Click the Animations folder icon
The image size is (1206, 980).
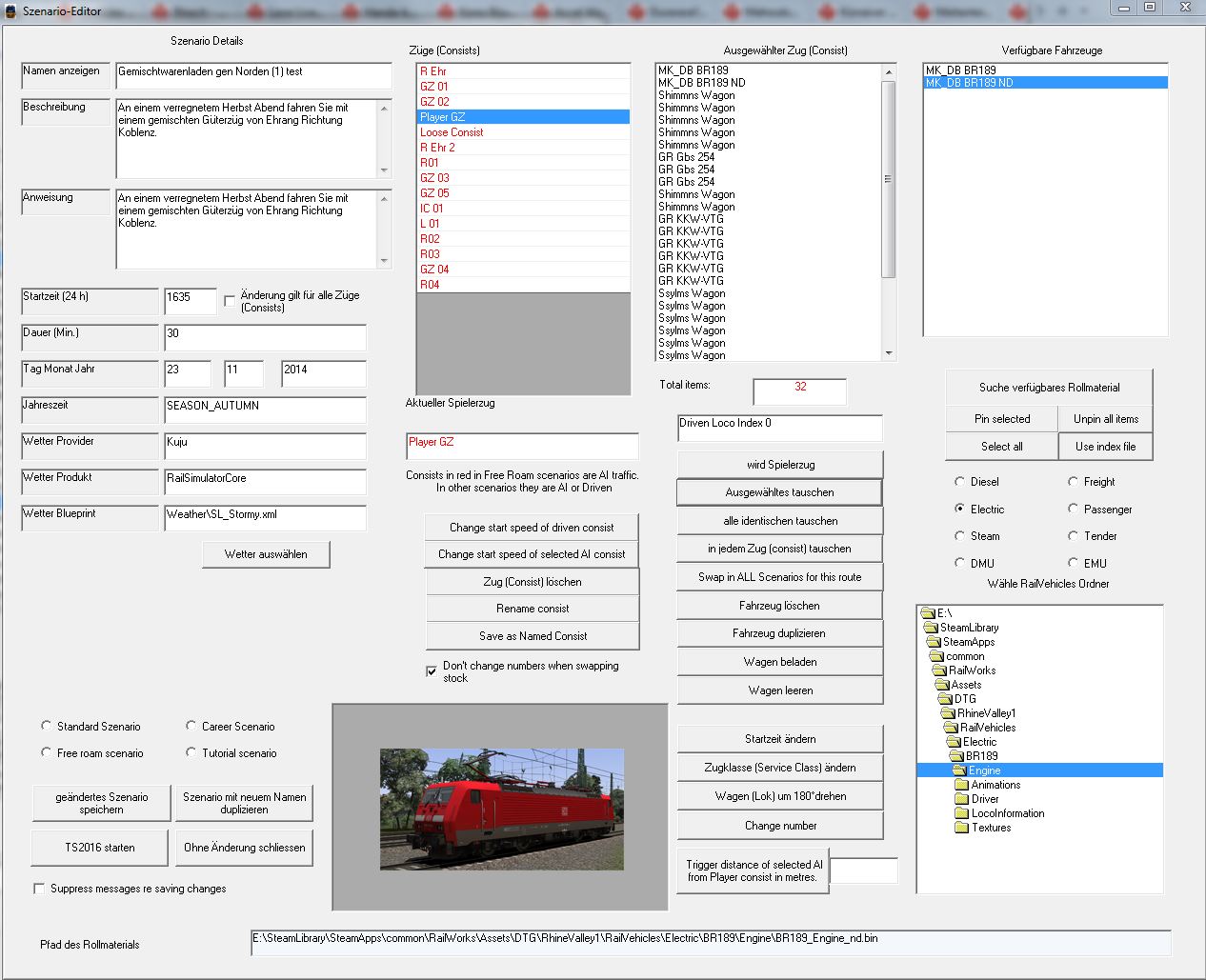tap(962, 785)
